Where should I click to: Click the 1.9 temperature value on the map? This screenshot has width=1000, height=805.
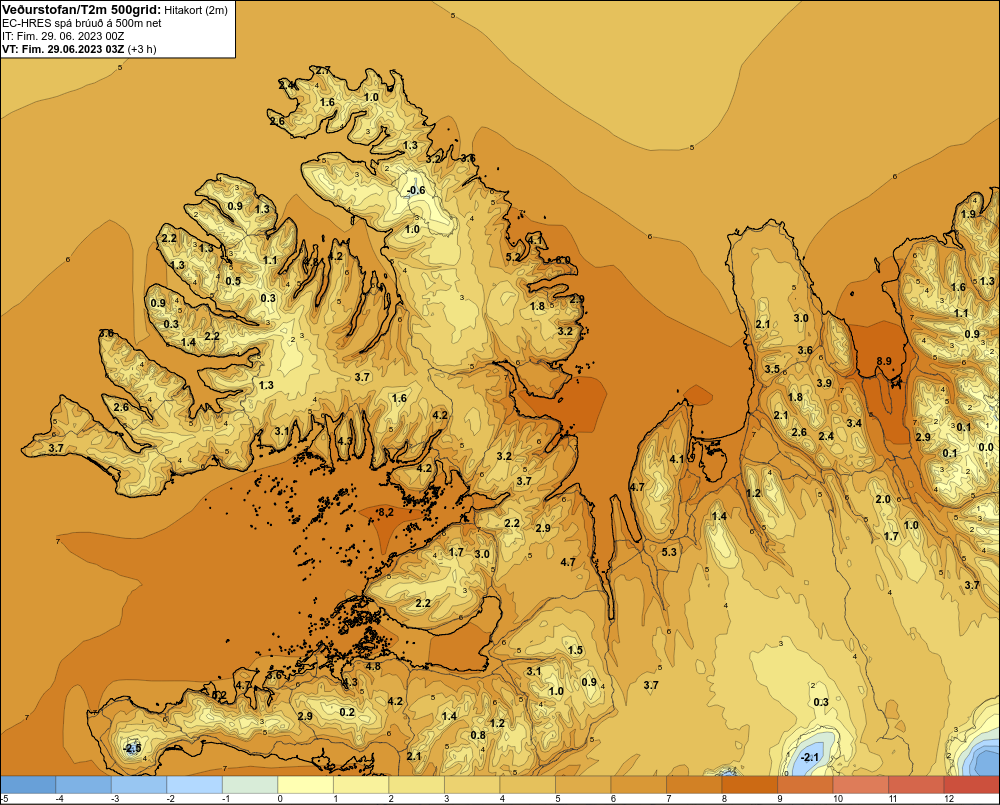[x=968, y=214]
